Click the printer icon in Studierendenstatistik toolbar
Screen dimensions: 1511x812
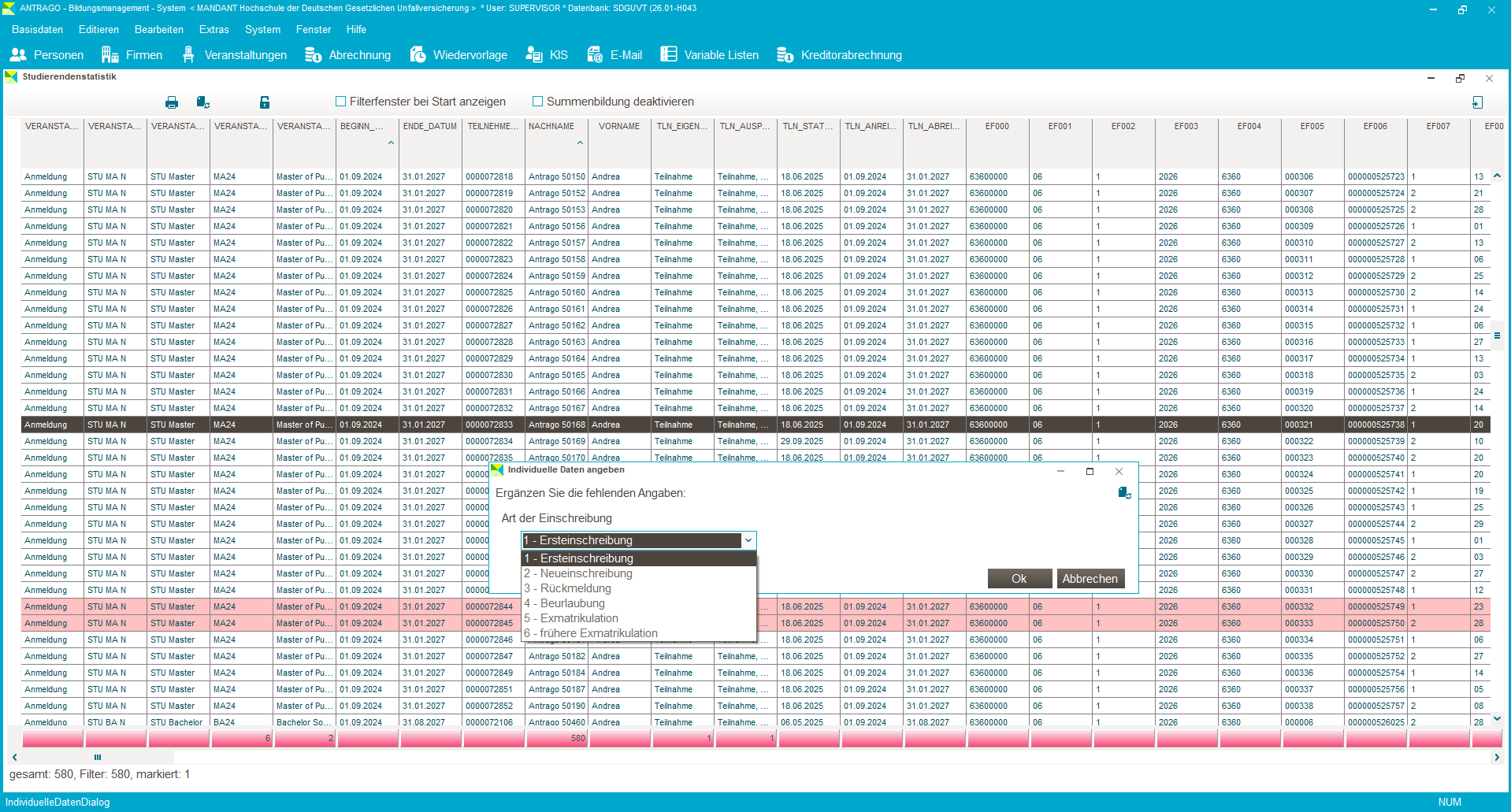(x=172, y=102)
